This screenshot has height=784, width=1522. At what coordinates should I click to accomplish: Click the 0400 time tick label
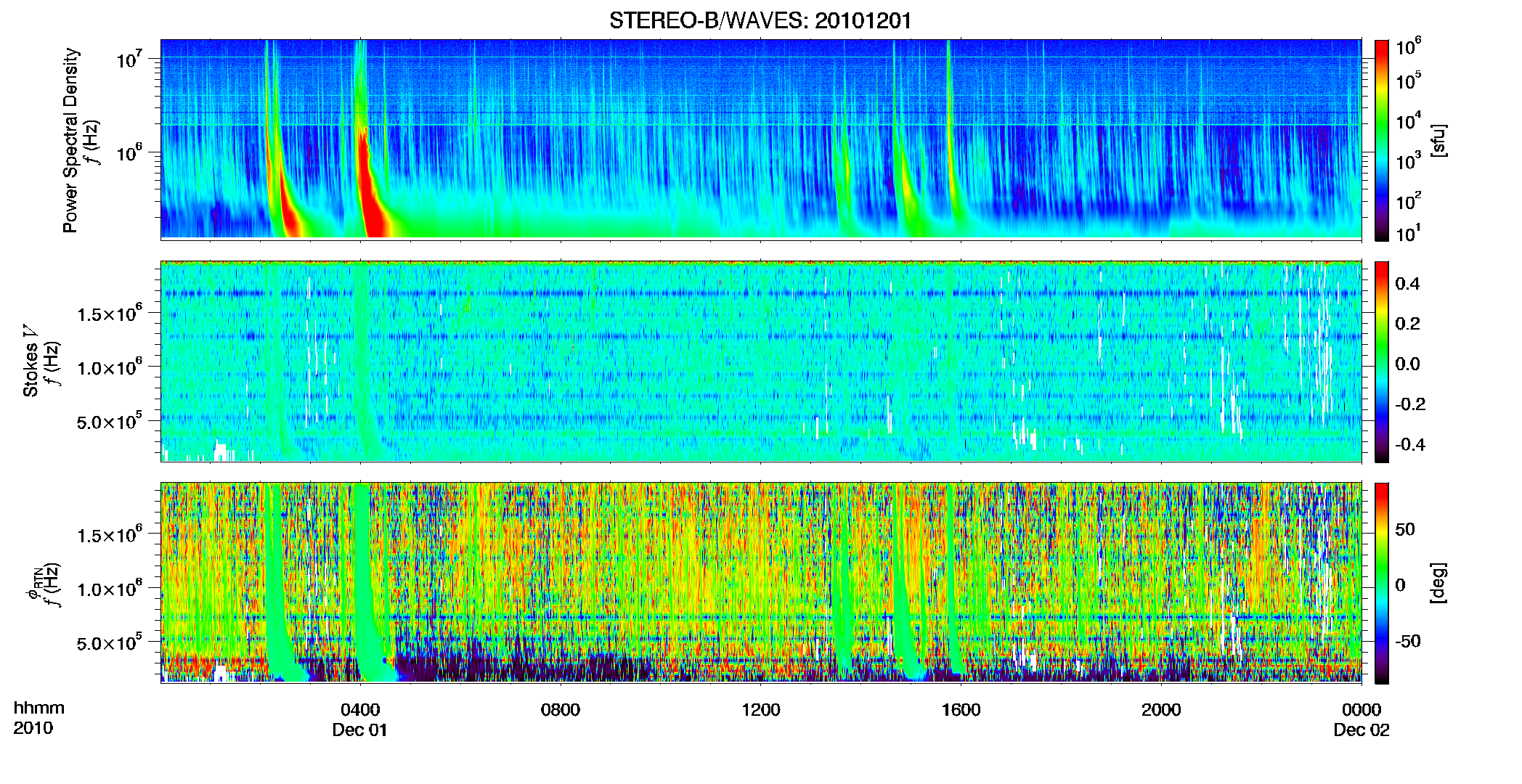click(x=360, y=710)
